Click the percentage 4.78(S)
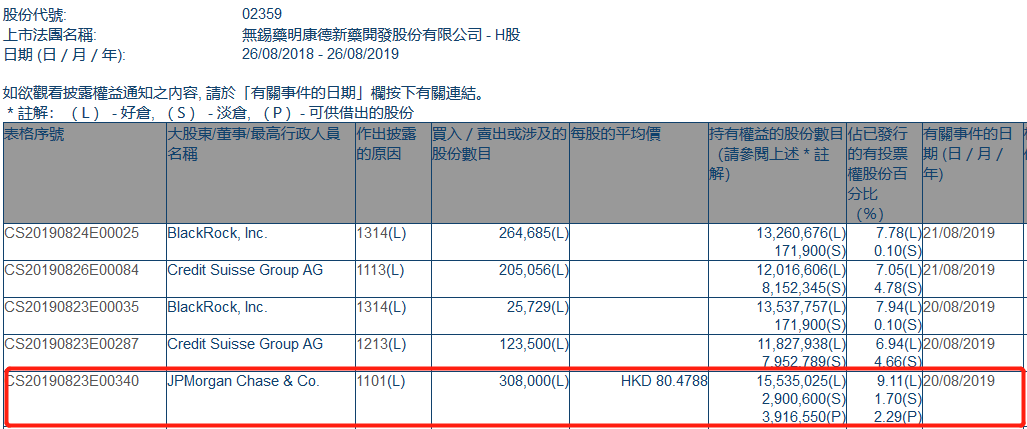The width and height of the screenshot is (1027, 429). pyautogui.click(x=900, y=288)
